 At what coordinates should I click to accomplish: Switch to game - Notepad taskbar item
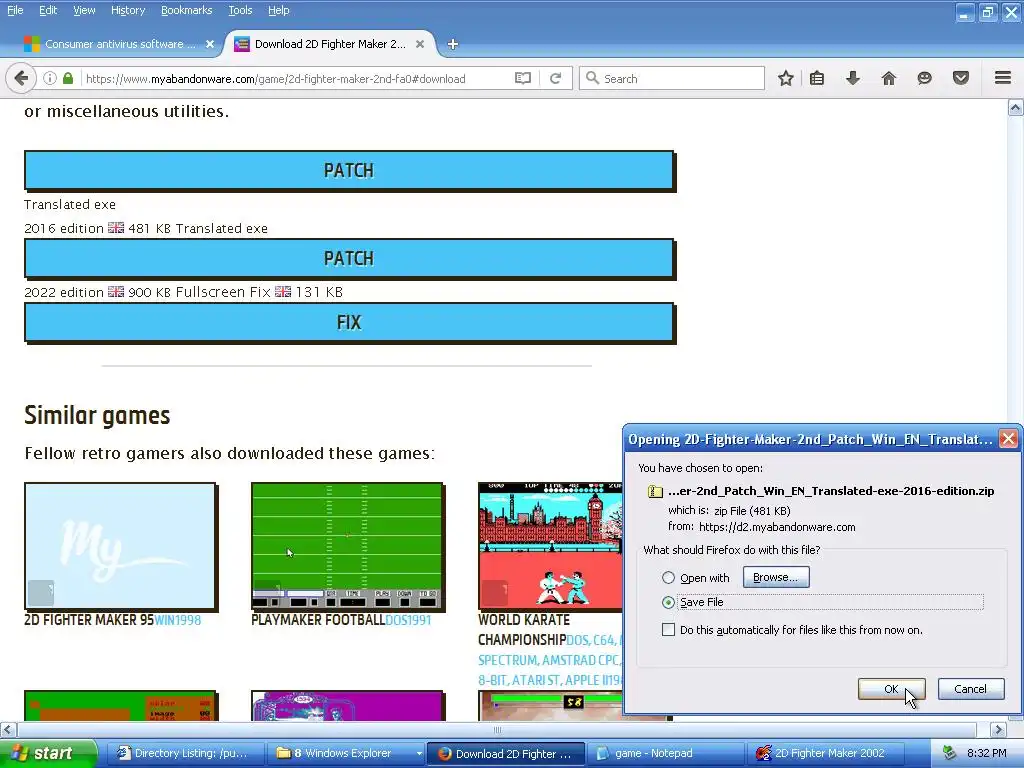[x=665, y=754]
